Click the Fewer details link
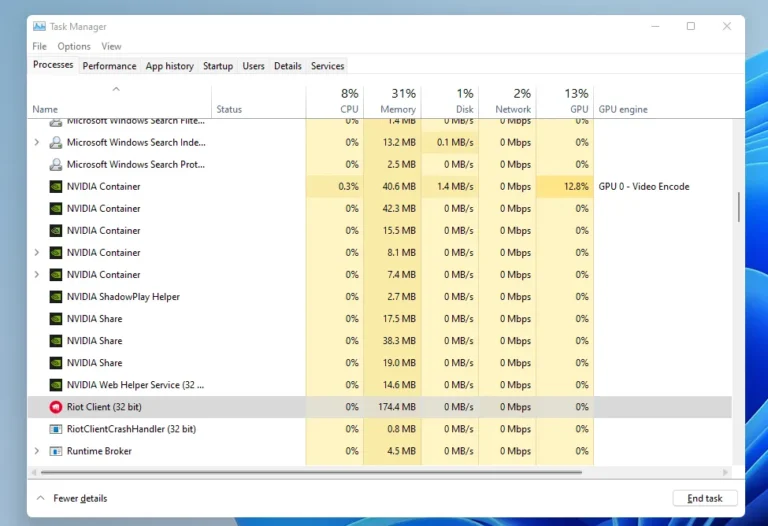This screenshot has height=526, width=768. tap(80, 498)
